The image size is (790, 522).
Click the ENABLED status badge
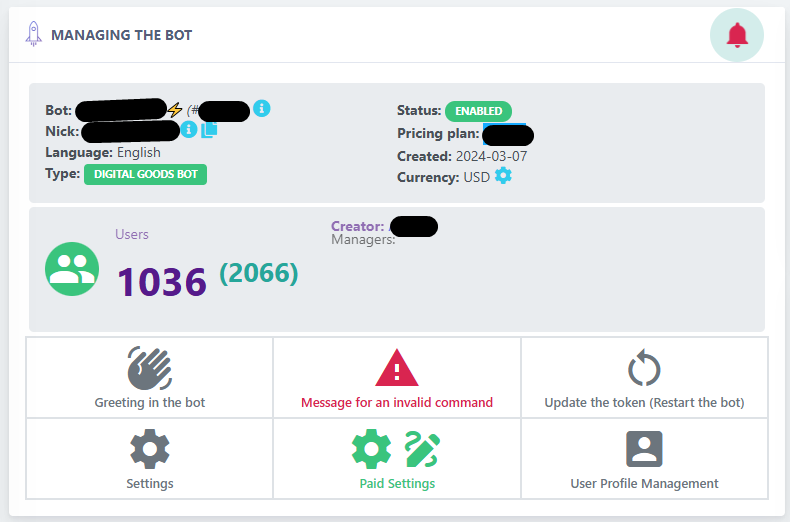(x=478, y=111)
